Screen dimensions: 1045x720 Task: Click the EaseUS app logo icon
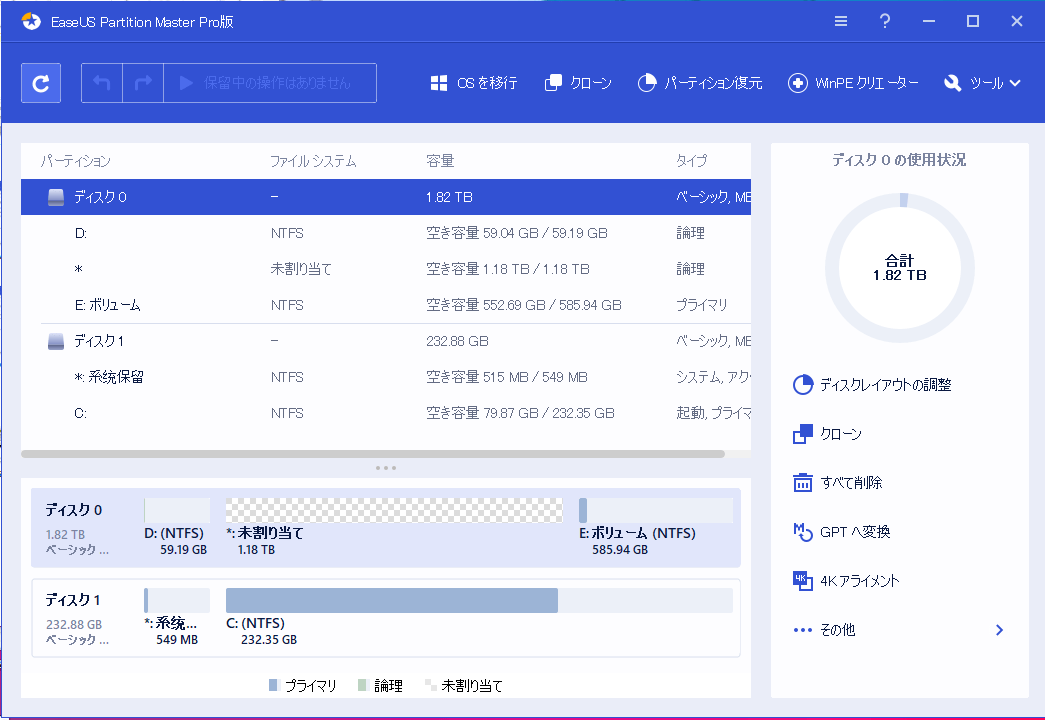coord(31,21)
